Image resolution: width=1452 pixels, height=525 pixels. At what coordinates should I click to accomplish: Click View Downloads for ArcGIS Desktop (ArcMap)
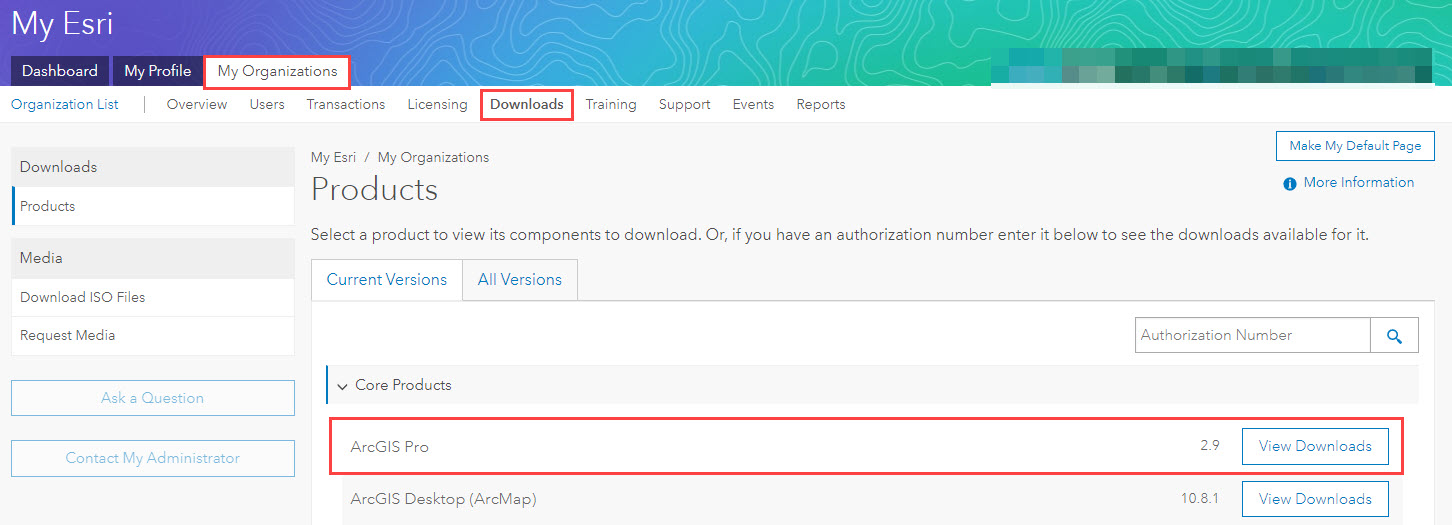[x=1315, y=499]
